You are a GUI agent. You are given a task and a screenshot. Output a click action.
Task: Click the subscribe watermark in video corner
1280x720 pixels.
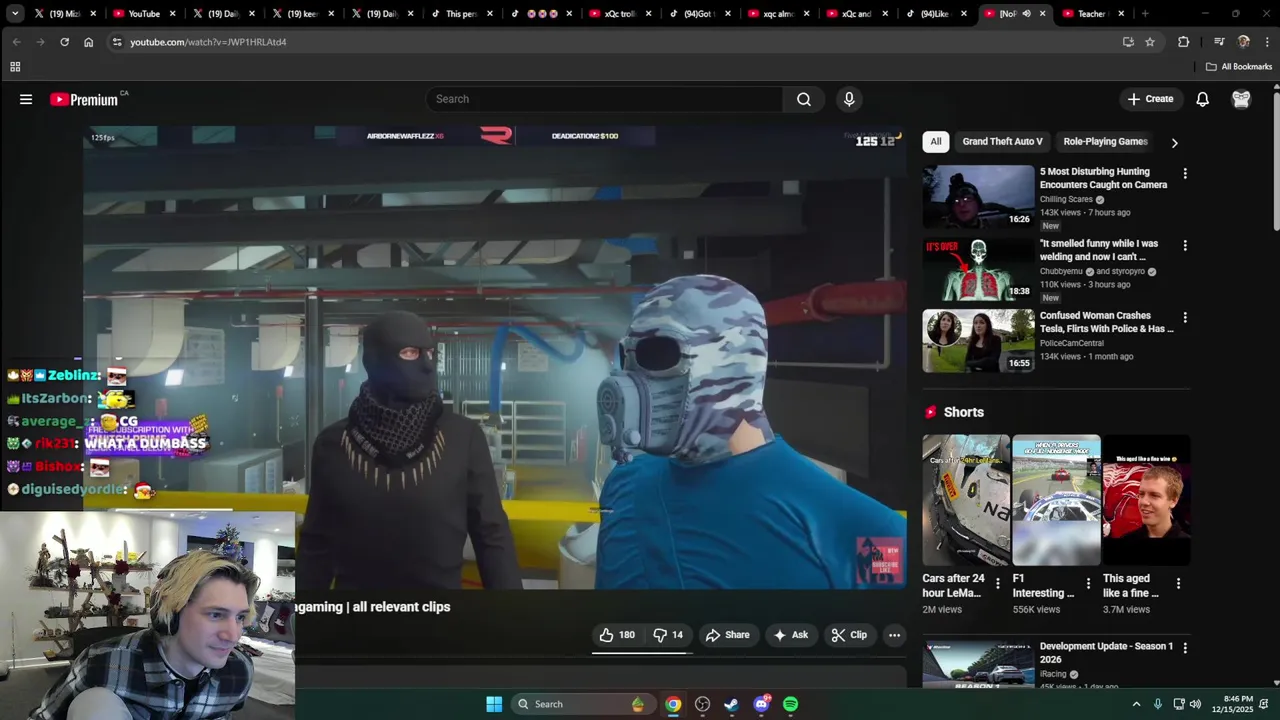(880, 560)
